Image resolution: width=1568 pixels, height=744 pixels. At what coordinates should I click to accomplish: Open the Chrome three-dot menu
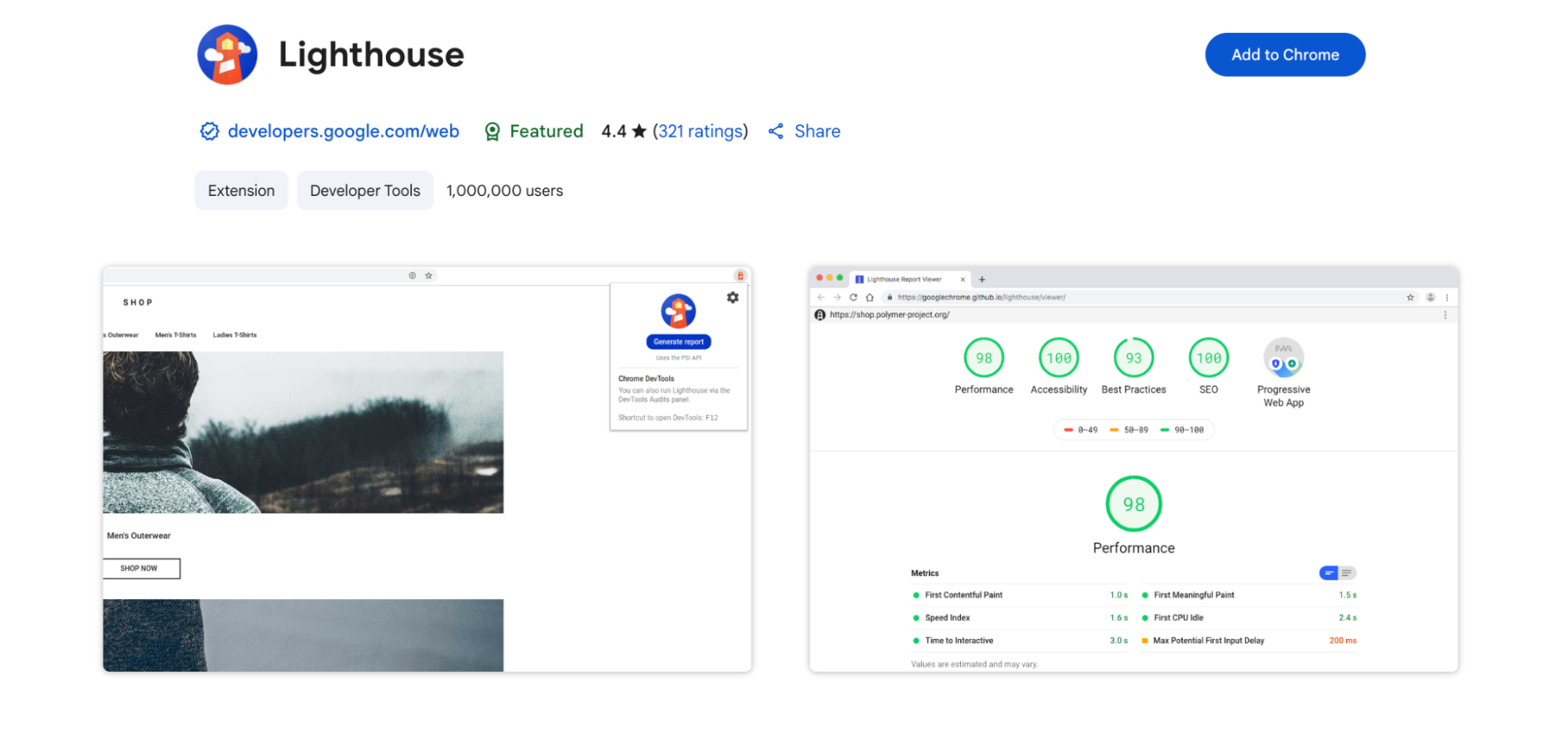(1447, 297)
